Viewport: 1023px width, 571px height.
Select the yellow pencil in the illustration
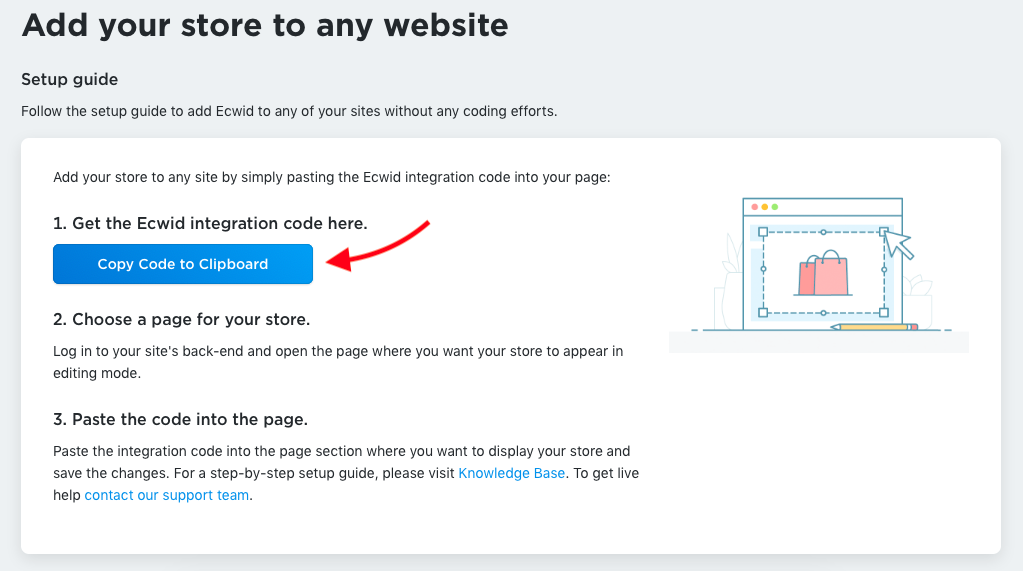tap(875, 327)
